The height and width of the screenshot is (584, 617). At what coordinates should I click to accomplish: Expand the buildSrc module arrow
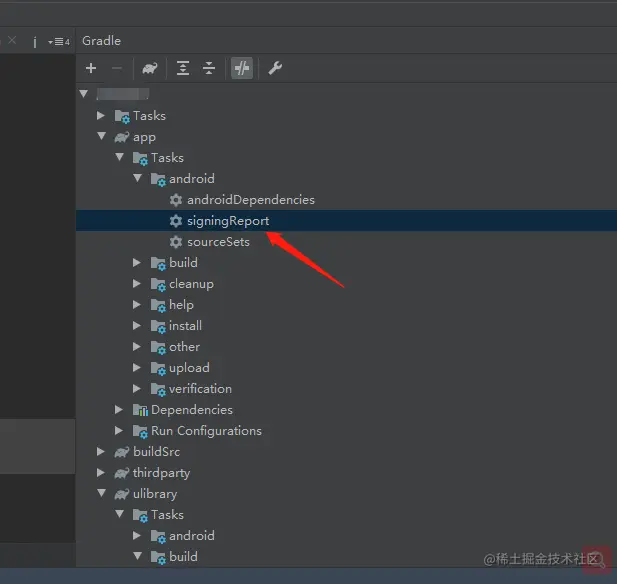(x=101, y=451)
